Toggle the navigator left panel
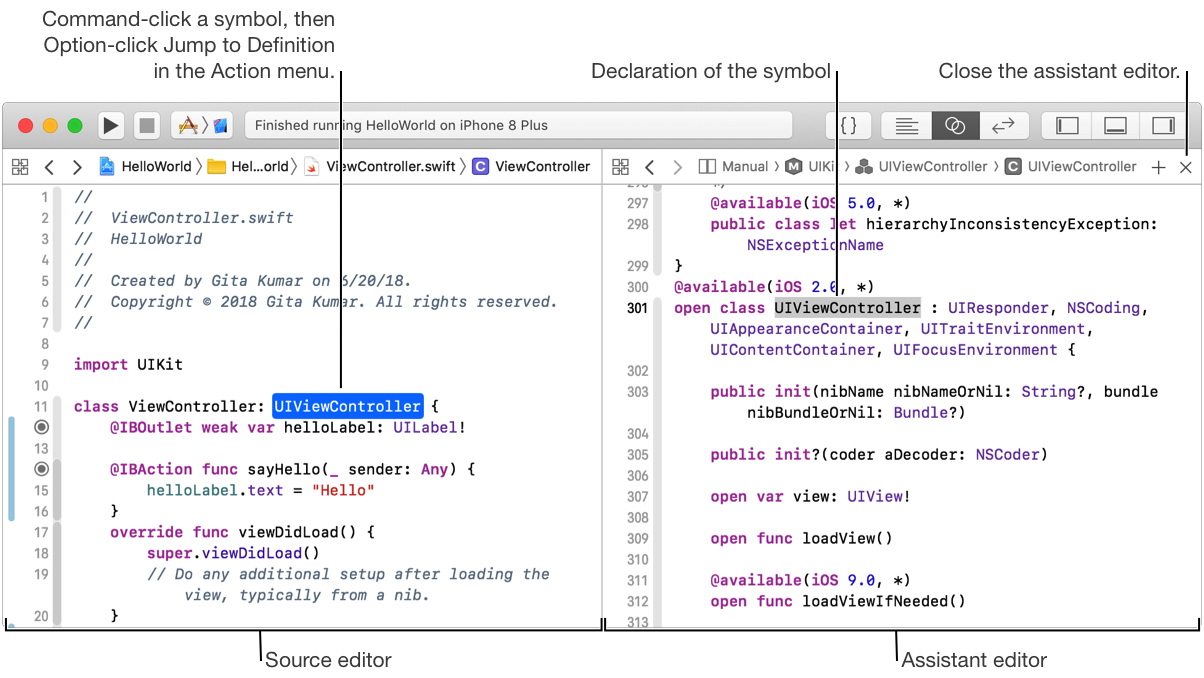Image resolution: width=1204 pixels, height=678 pixels. pos(1067,126)
